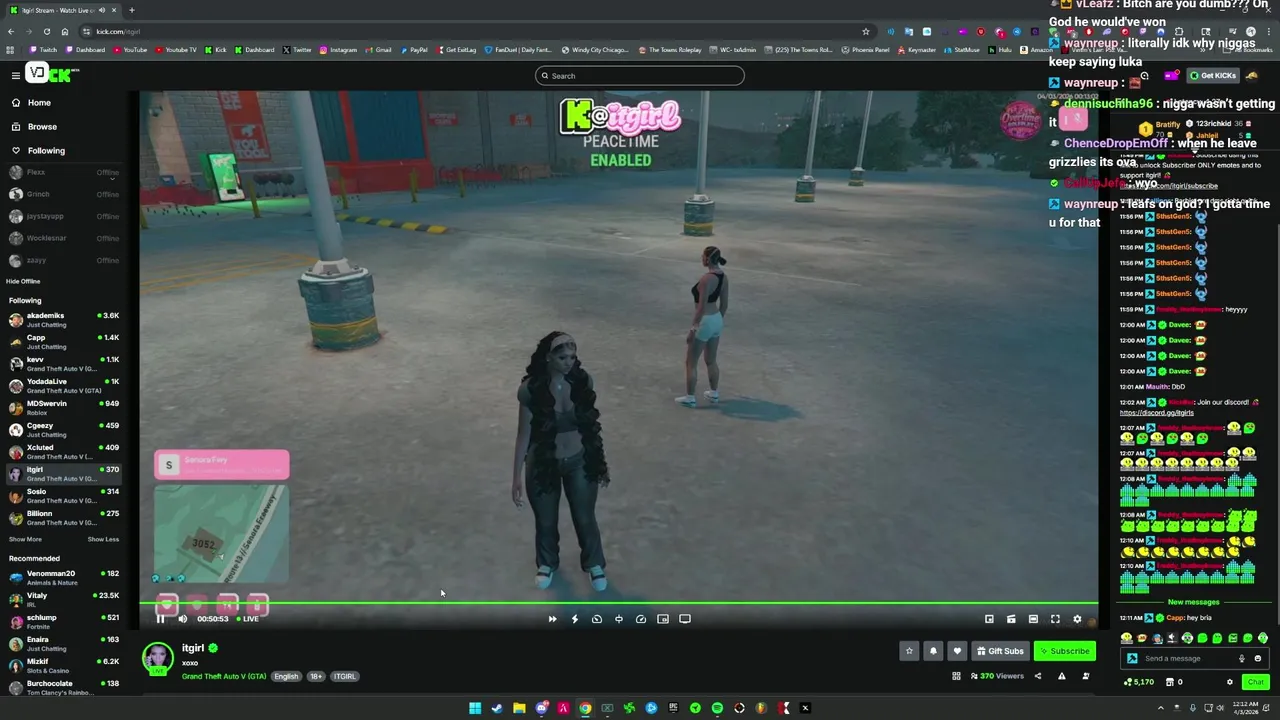1280x720 pixels.
Task: Open the Instagram bookmark in bookmarks bar
Action: tap(338, 50)
